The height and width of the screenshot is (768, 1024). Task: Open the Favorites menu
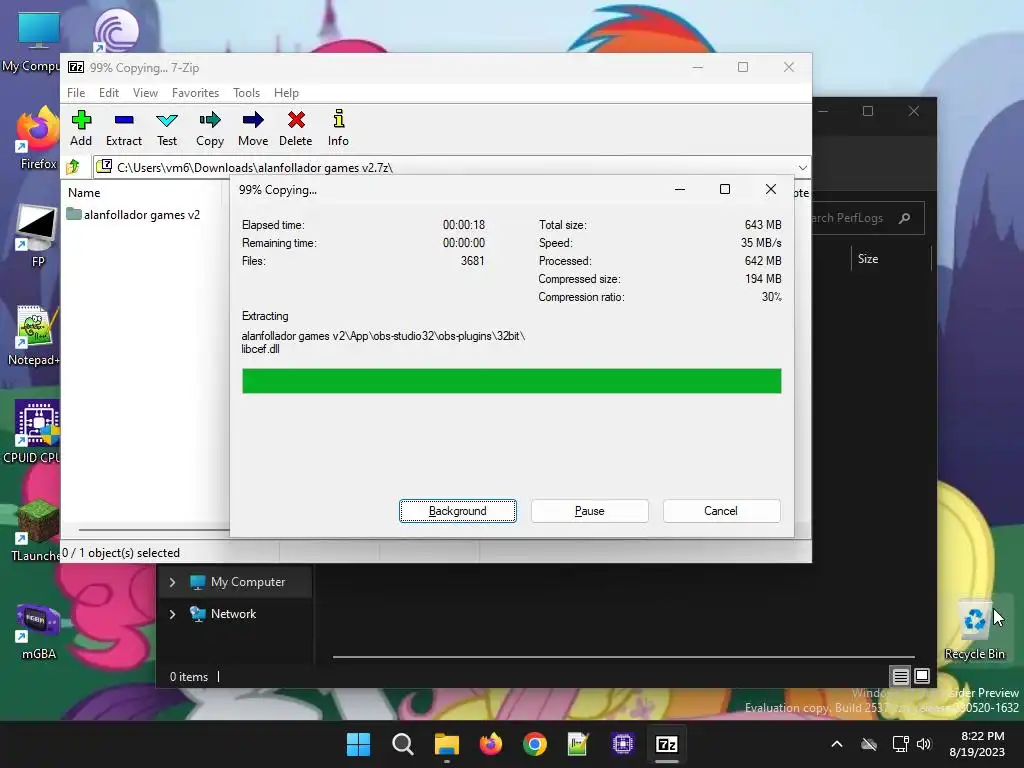point(195,93)
